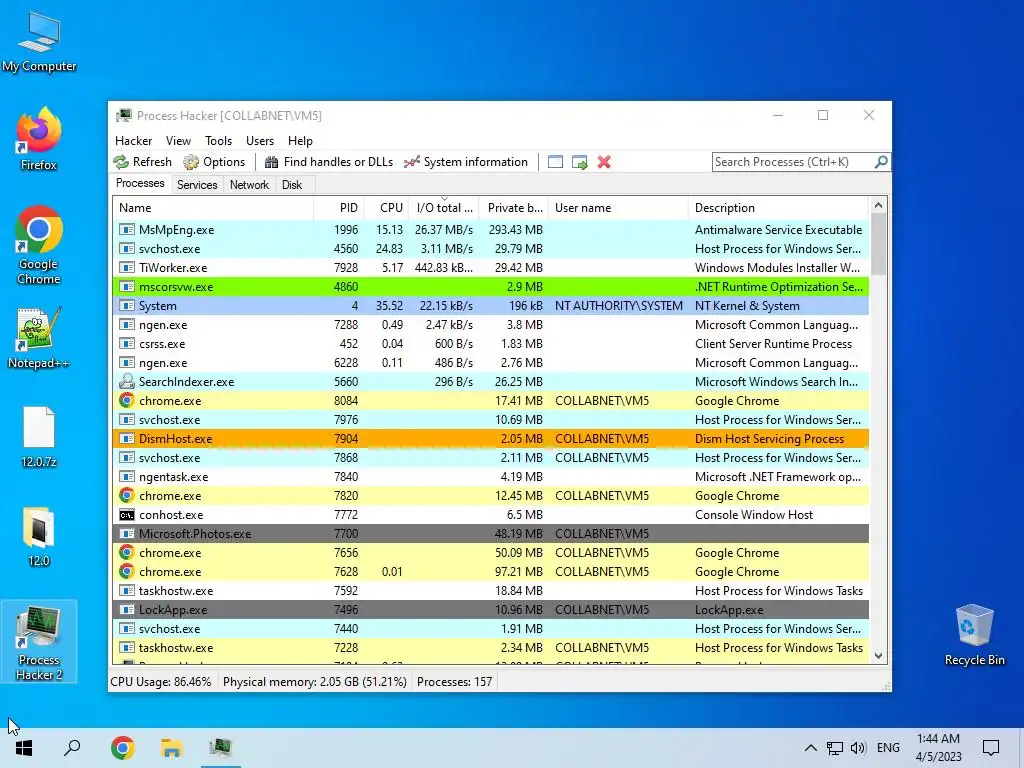1024x768 pixels.
Task: Select the ngentask.exe process row
Action: coord(490,477)
